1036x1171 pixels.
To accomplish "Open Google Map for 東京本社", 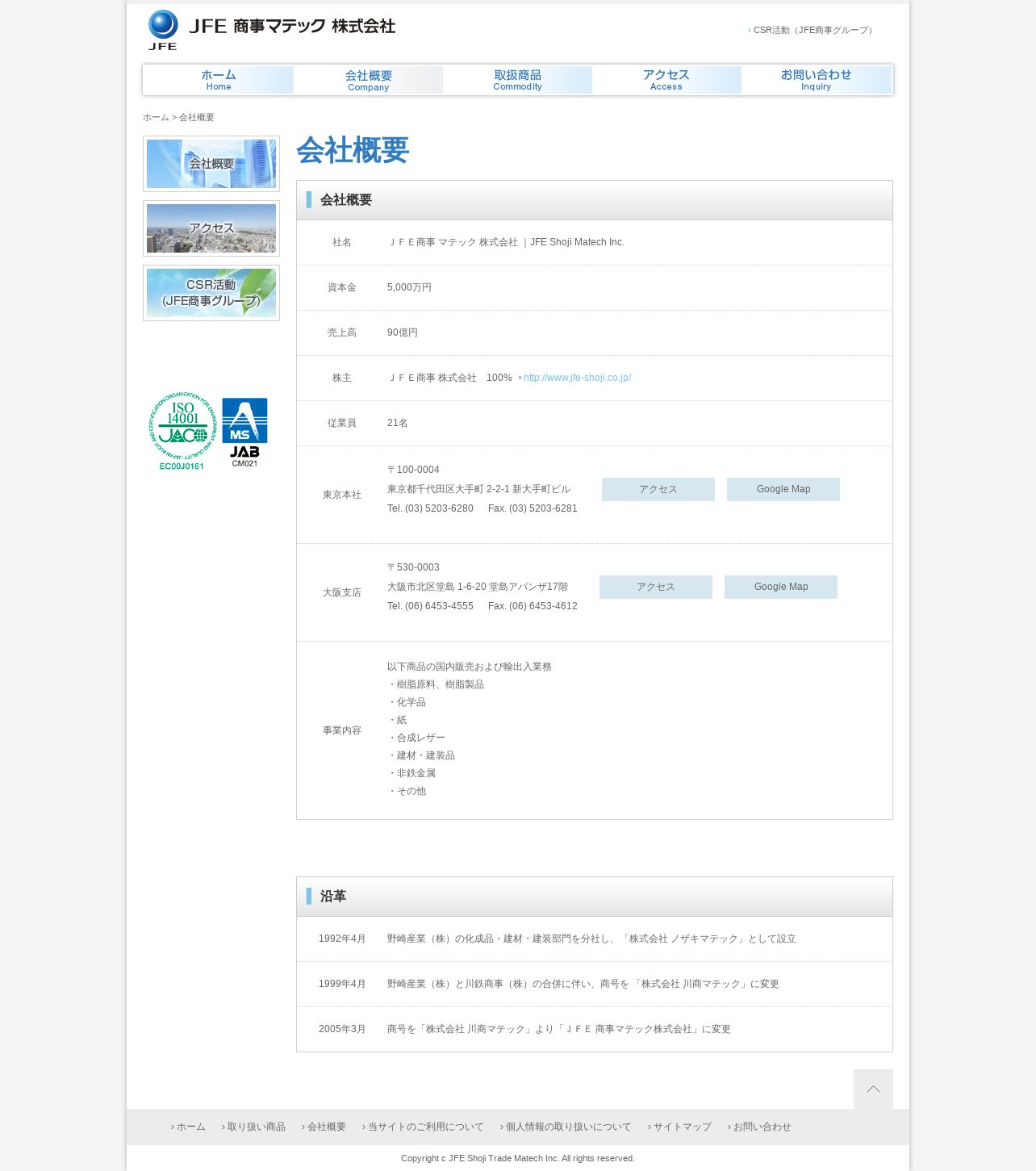I will [x=783, y=489].
